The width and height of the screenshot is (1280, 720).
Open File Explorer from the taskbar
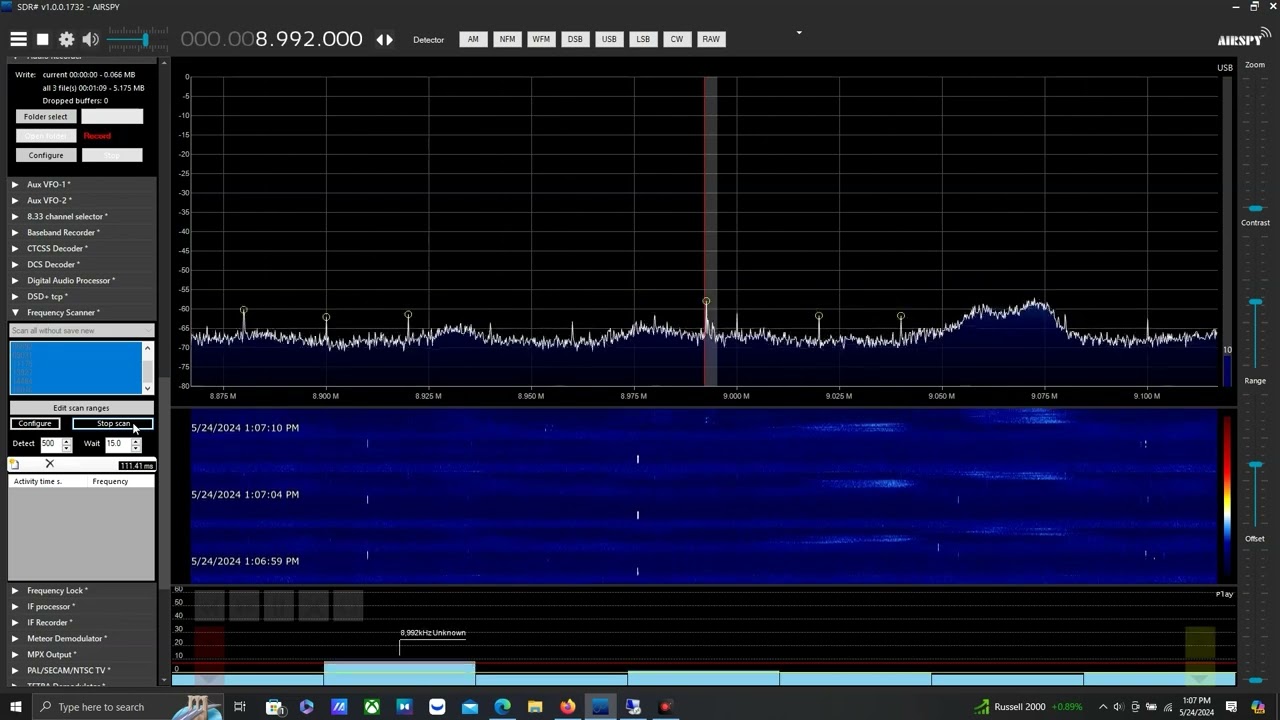tap(535, 707)
